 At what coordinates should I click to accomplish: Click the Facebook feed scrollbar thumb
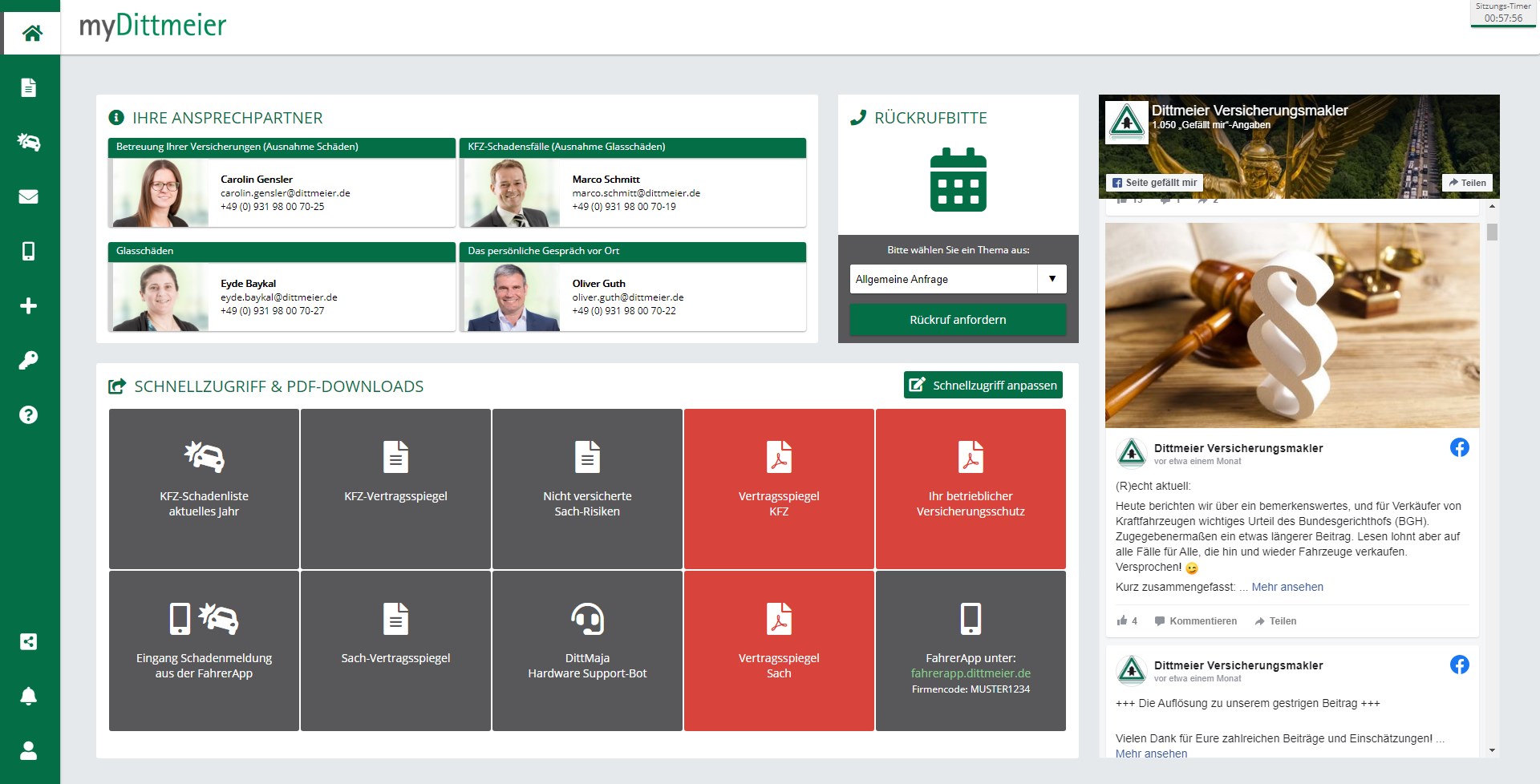point(1492,232)
